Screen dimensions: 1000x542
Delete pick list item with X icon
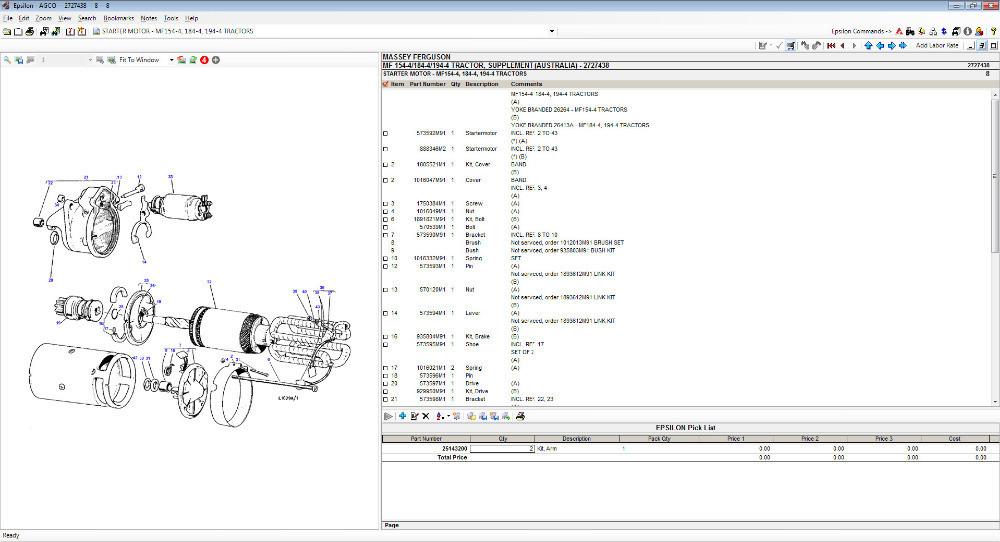tap(425, 416)
